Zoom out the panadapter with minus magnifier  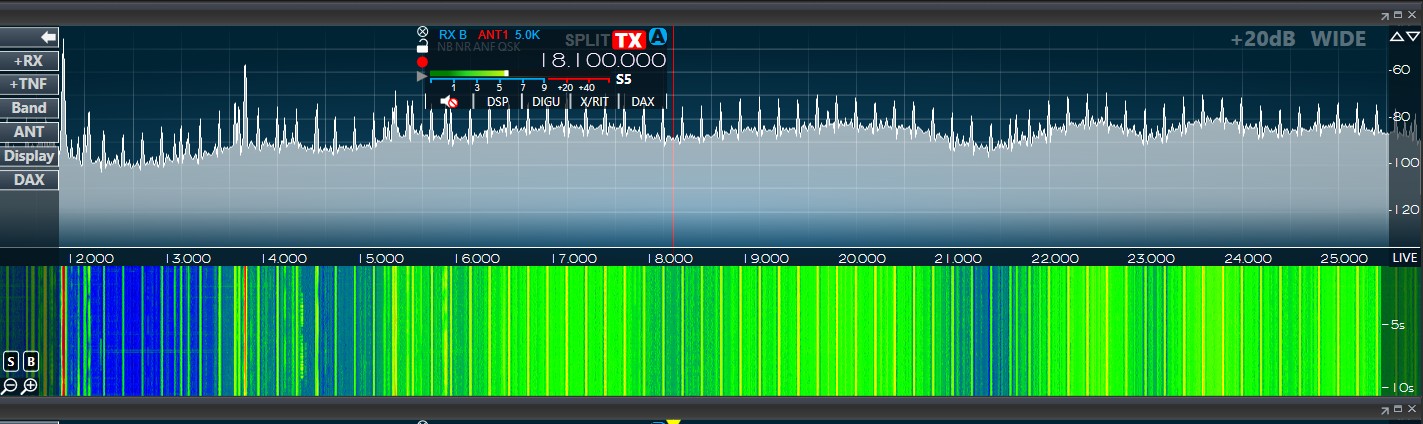click(x=10, y=386)
